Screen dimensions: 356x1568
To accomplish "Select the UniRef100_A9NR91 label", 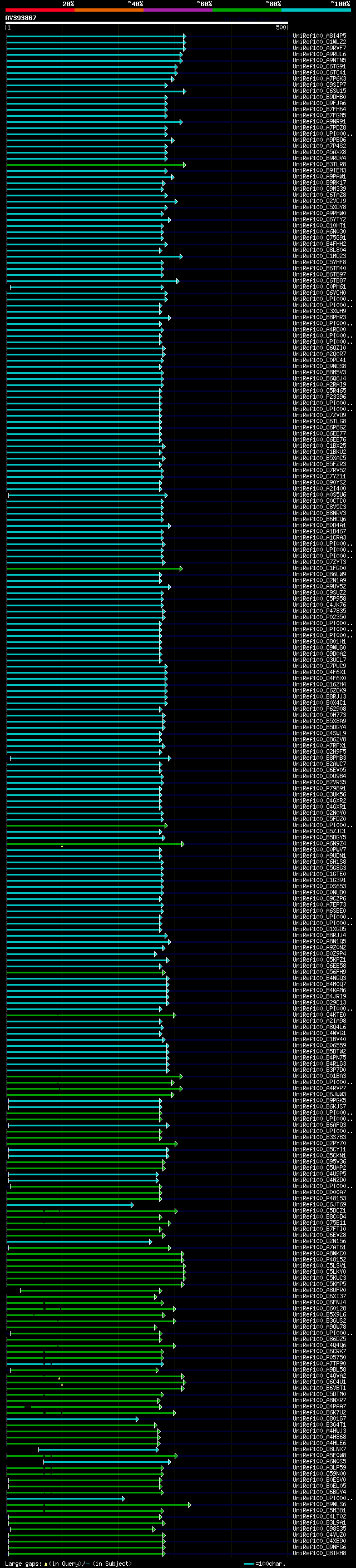I will point(319,122).
